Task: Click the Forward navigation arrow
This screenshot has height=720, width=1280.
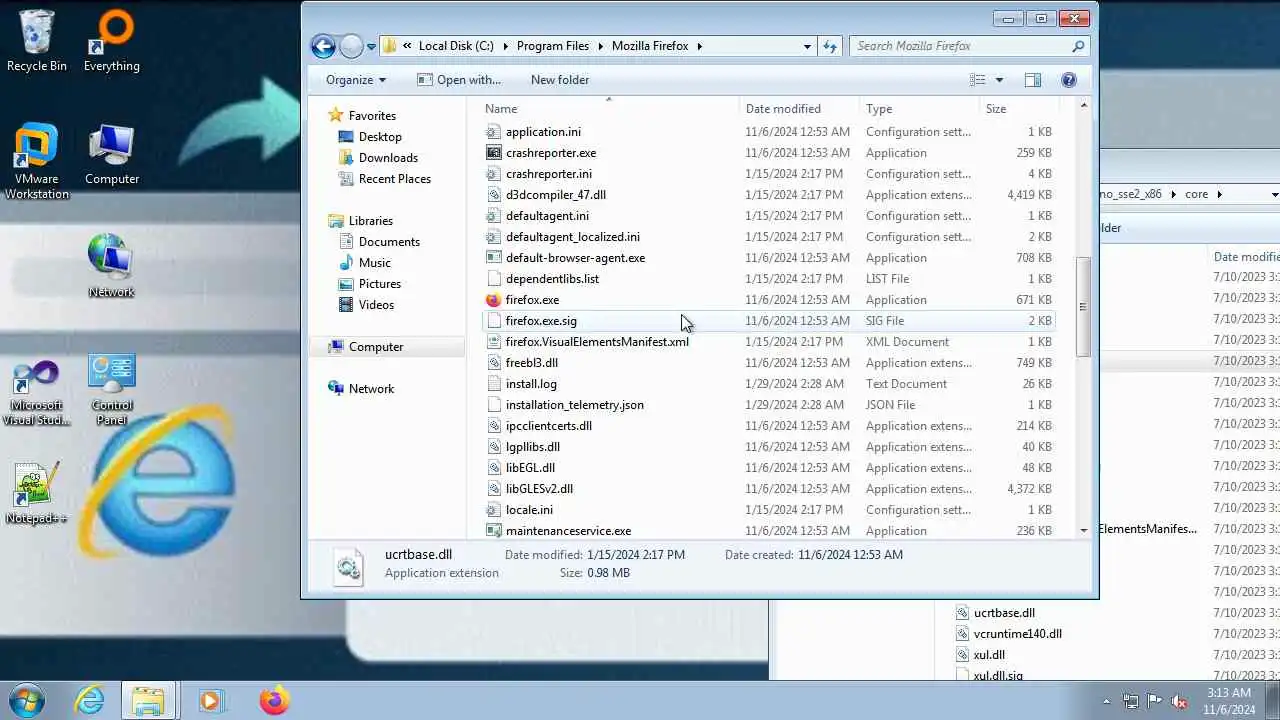Action: click(351, 46)
